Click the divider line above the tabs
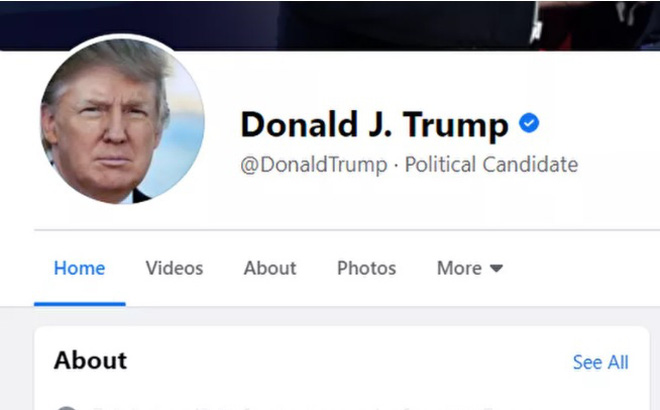Viewport: 660px width, 410px height. (347, 230)
